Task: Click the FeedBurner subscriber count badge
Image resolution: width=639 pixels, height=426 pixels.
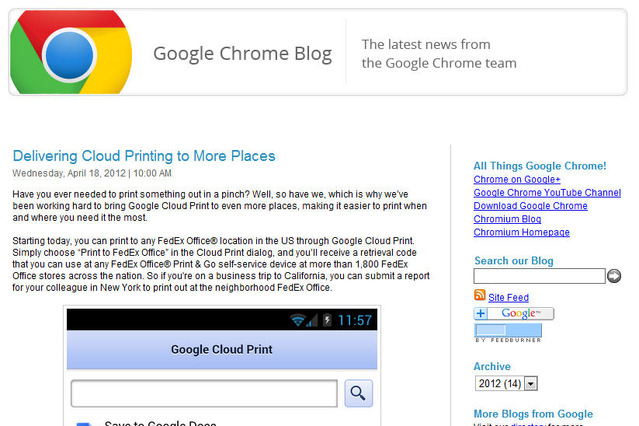Action: click(508, 332)
